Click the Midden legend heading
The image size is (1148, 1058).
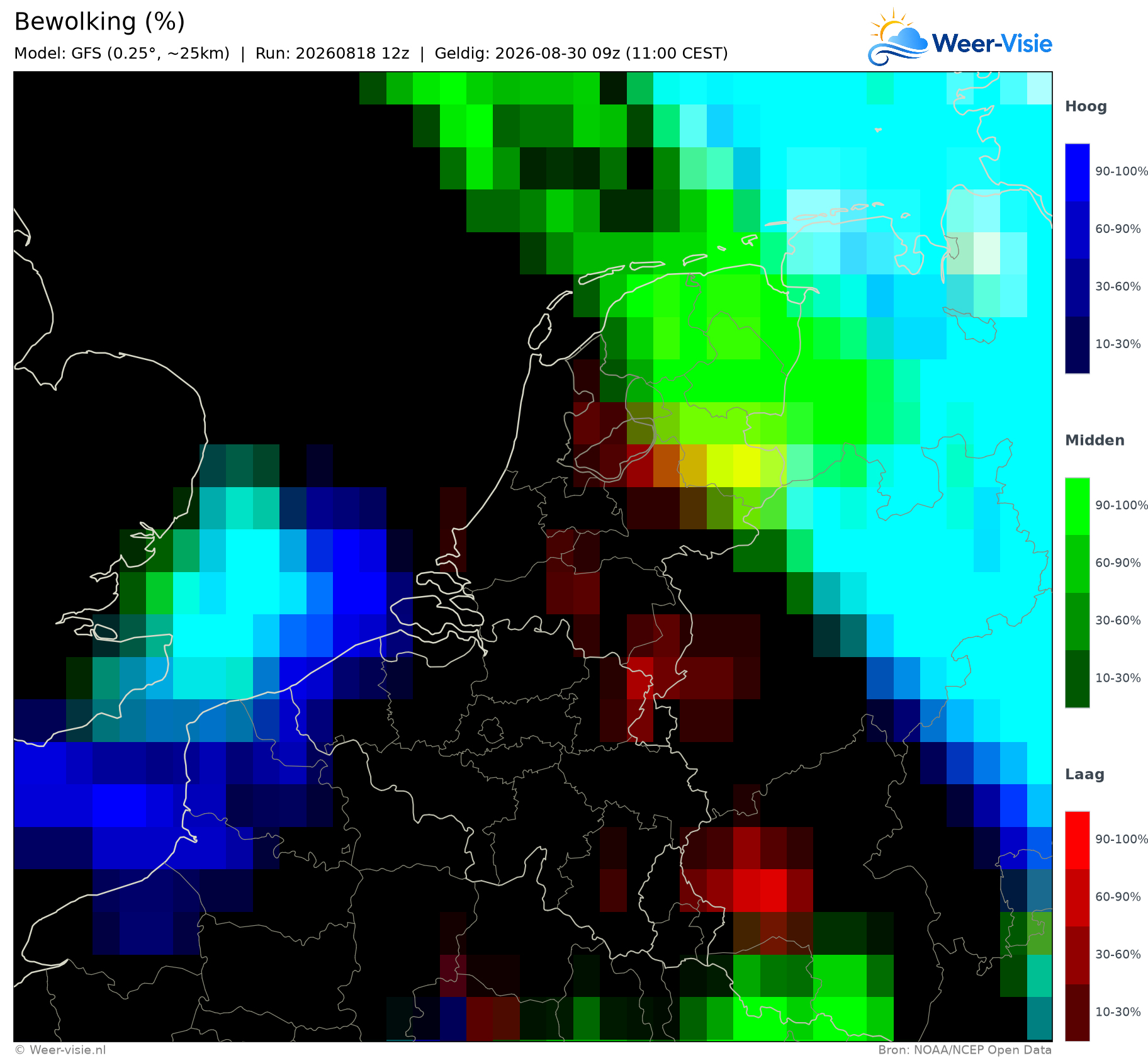coord(1095,441)
